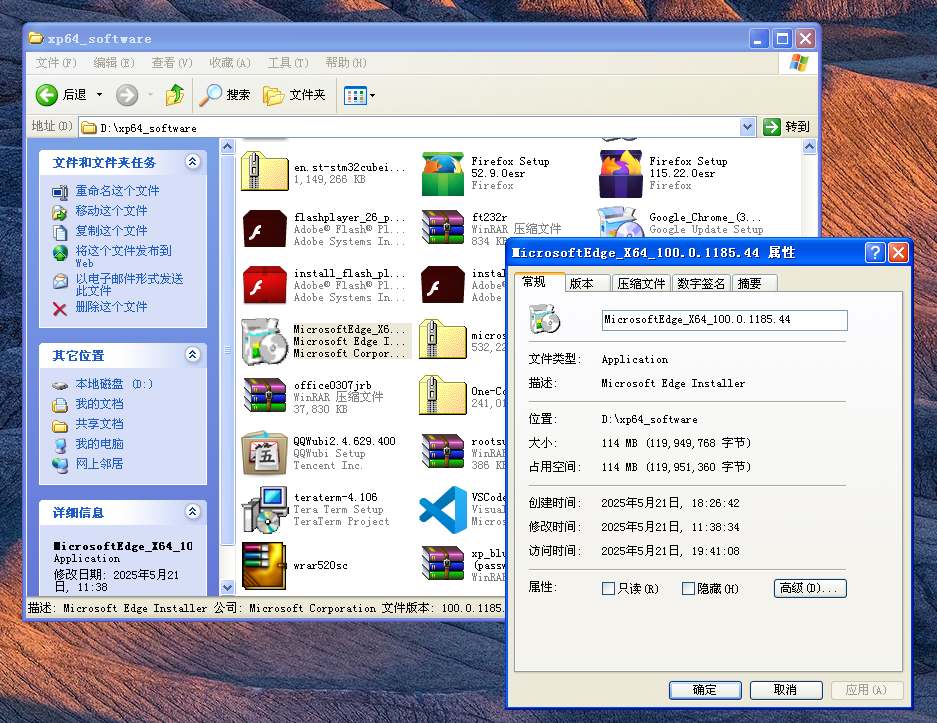Screen dimensions: 937x723
Task: Switch to the Version (版本) tab
Action: click(588, 283)
